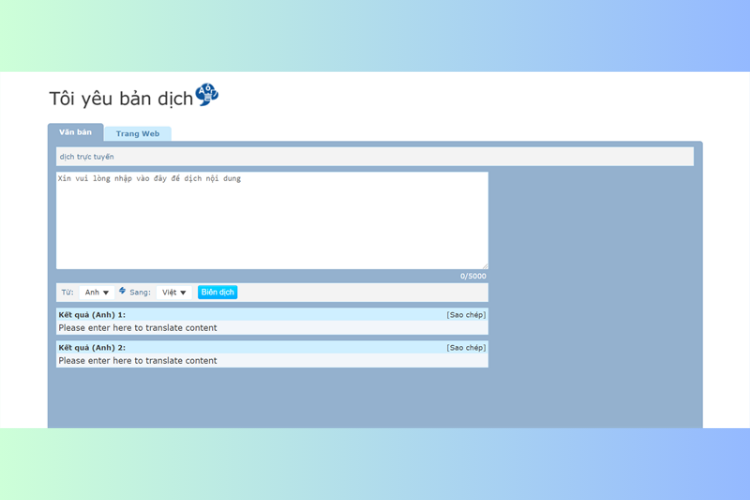Click the Tôi yêu bản dịch title
The image size is (750, 500).
click(121, 99)
